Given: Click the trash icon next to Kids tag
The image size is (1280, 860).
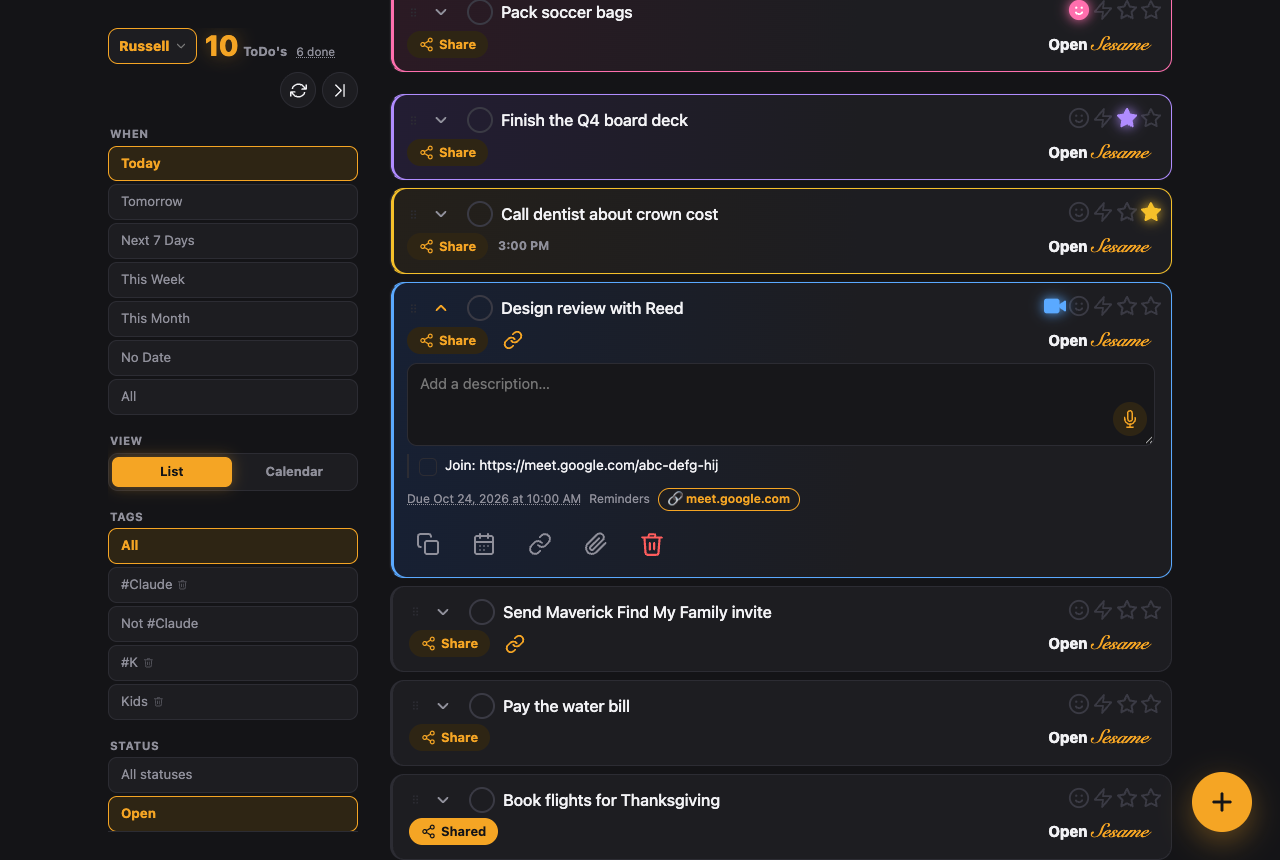Looking at the screenshot, I should tap(158, 702).
